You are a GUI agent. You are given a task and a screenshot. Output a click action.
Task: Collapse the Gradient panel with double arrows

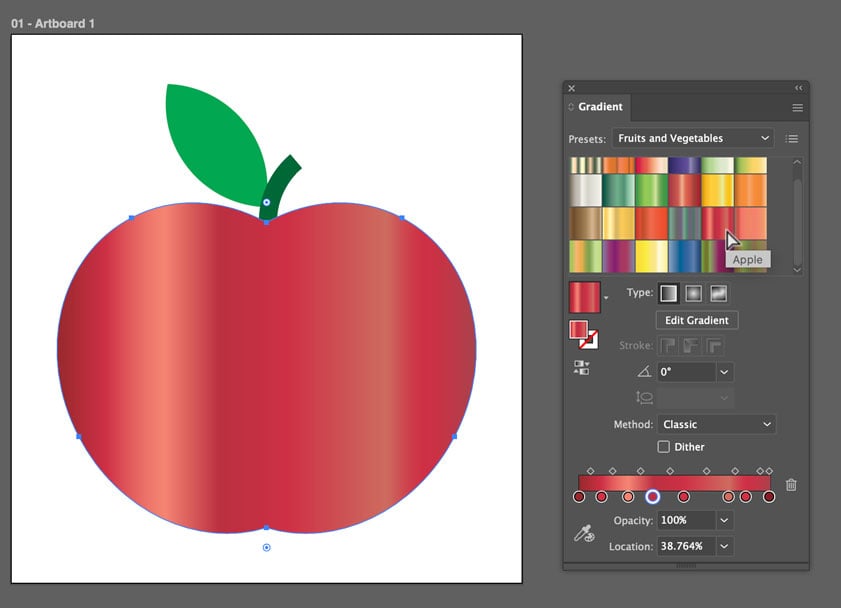798,88
